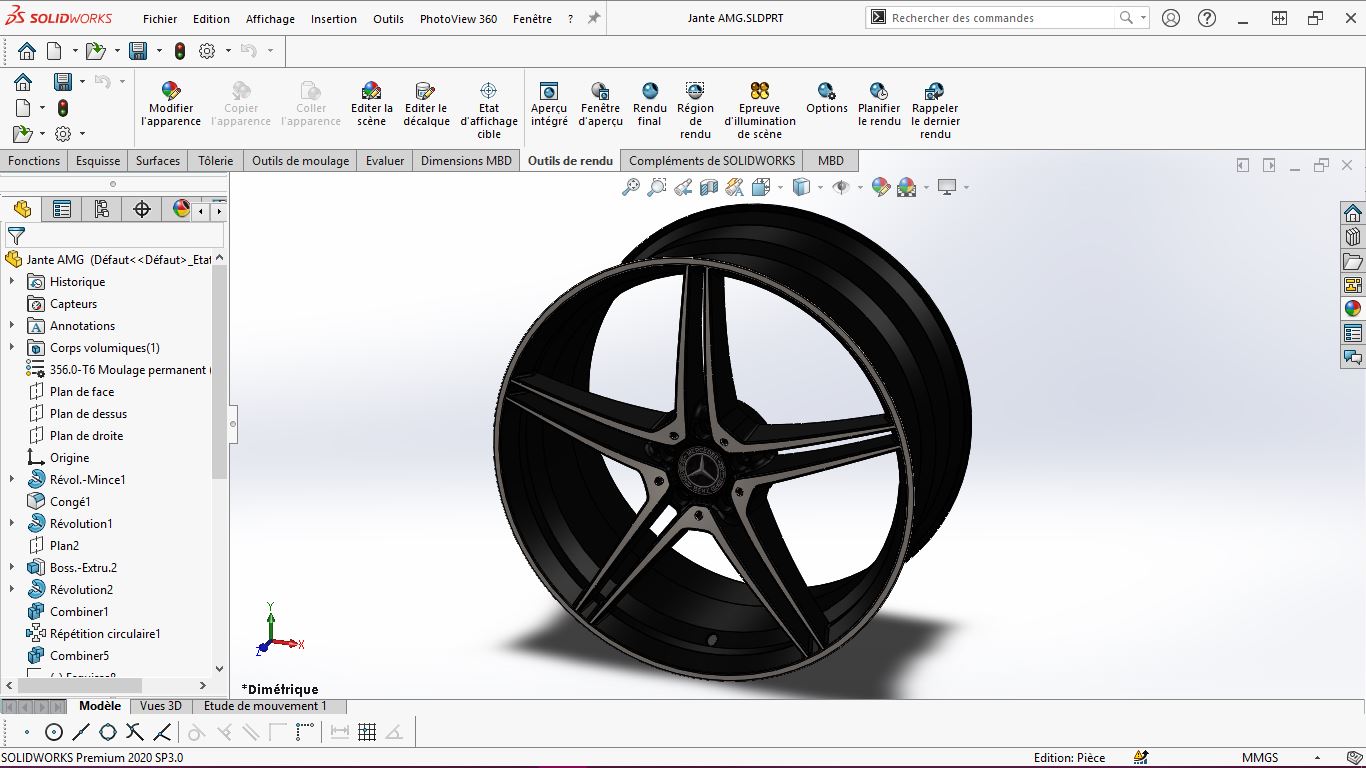
Task: Click Rechercher des commandes search field
Action: (x=1000, y=18)
